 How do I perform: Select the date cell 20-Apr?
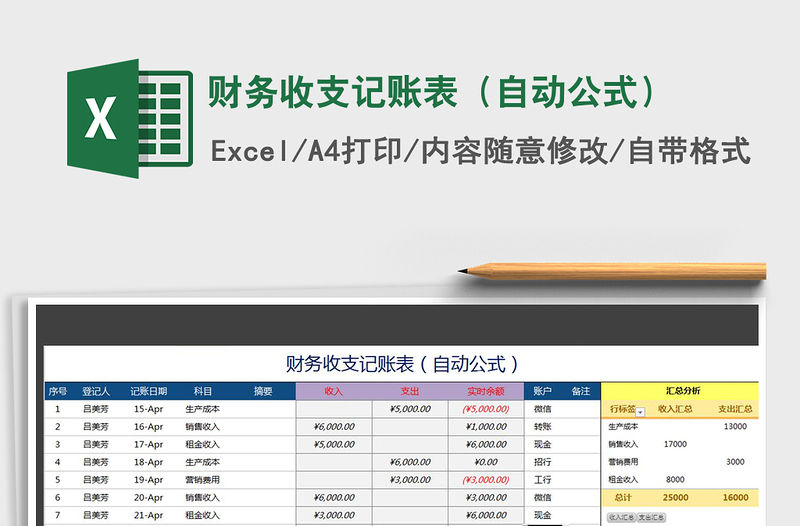(148, 497)
